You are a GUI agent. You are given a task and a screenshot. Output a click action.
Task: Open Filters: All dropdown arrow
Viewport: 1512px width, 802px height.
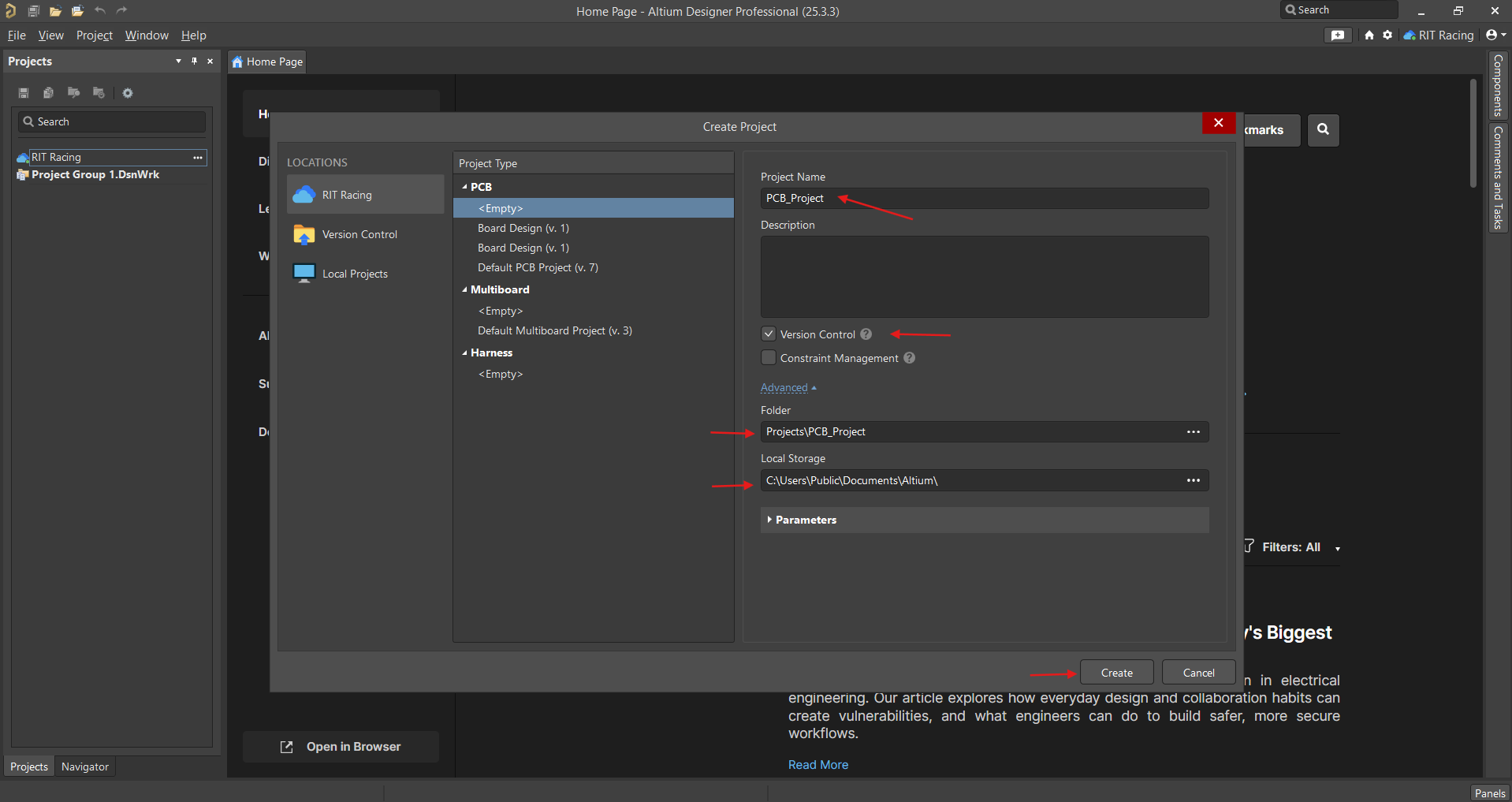[1338, 548]
